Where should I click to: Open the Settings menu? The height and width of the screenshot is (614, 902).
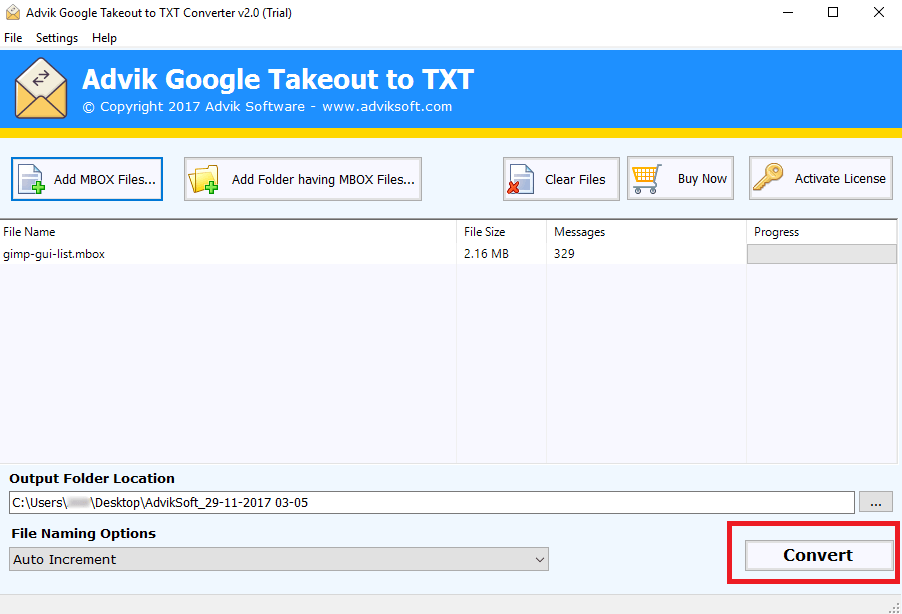[x=57, y=38]
